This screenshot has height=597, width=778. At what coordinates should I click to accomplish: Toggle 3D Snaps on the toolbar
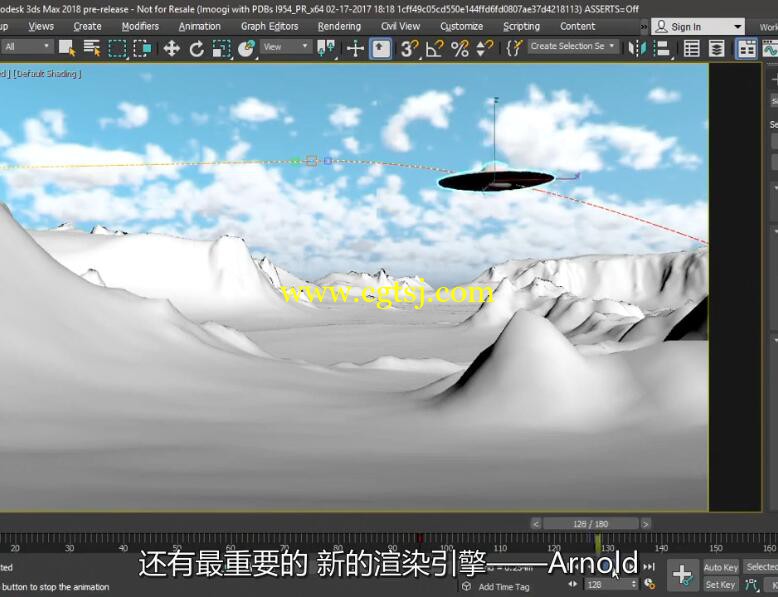tap(409, 48)
